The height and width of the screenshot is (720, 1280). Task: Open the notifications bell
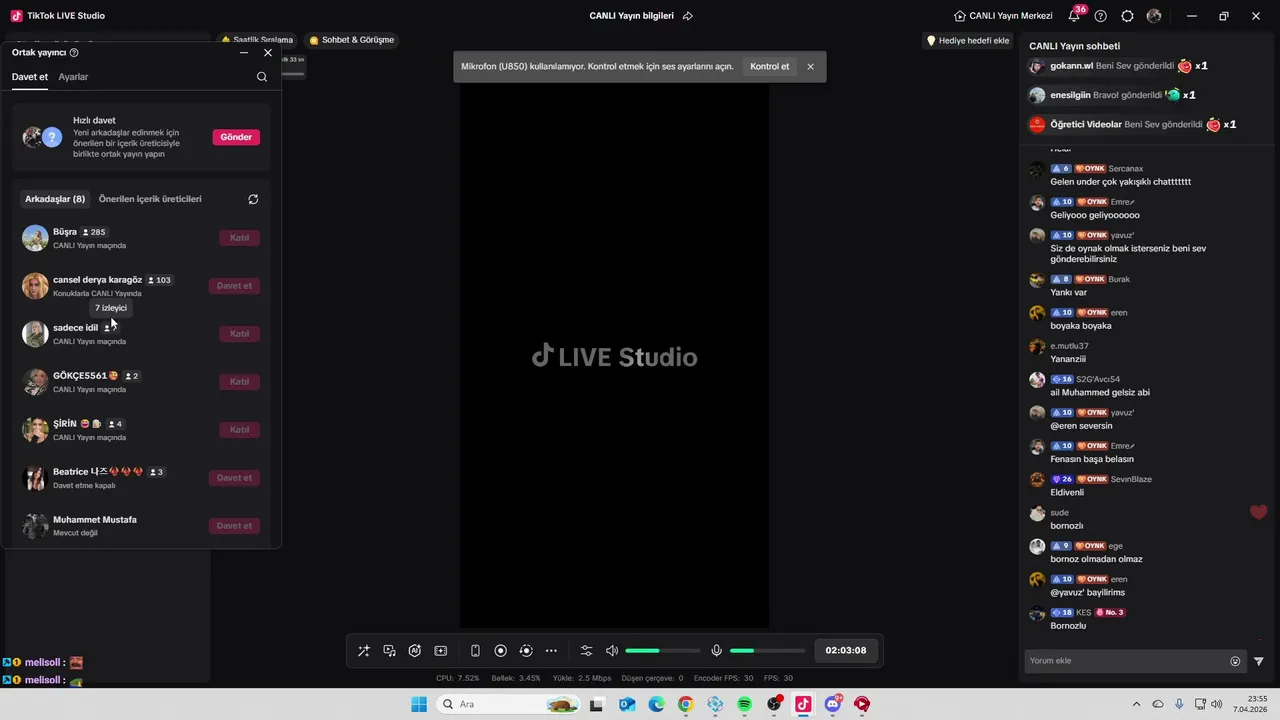pos(1075,16)
